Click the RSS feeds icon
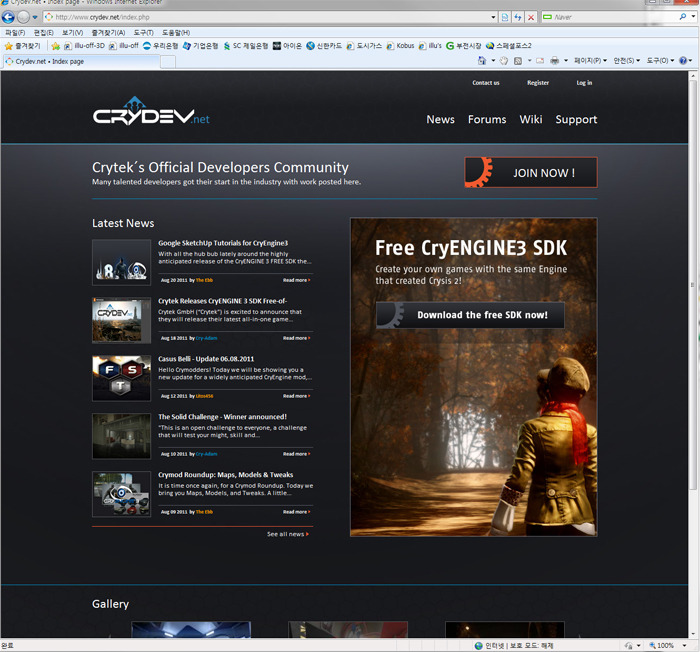700x652 pixels. pyautogui.click(x=518, y=61)
